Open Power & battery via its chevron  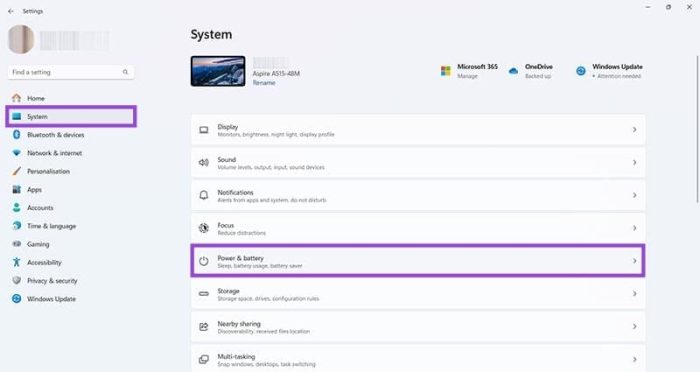(634, 261)
